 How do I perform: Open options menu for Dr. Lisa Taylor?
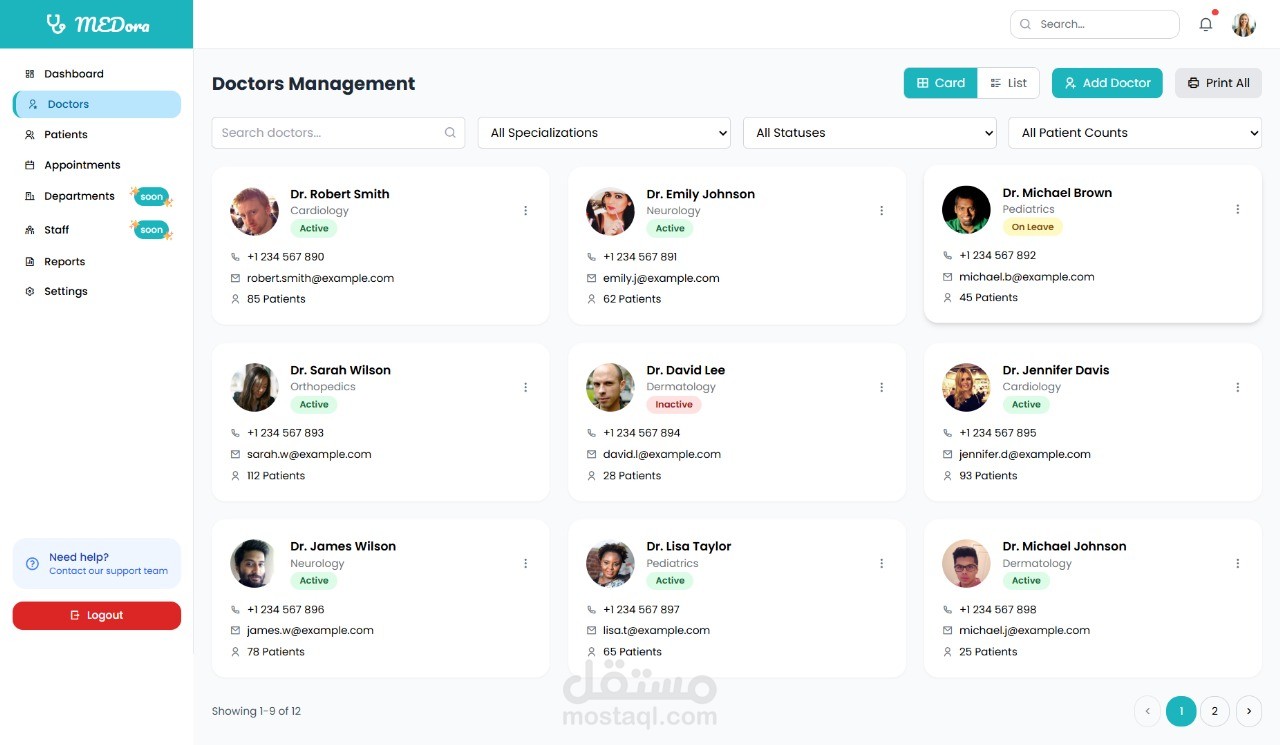[881, 563]
